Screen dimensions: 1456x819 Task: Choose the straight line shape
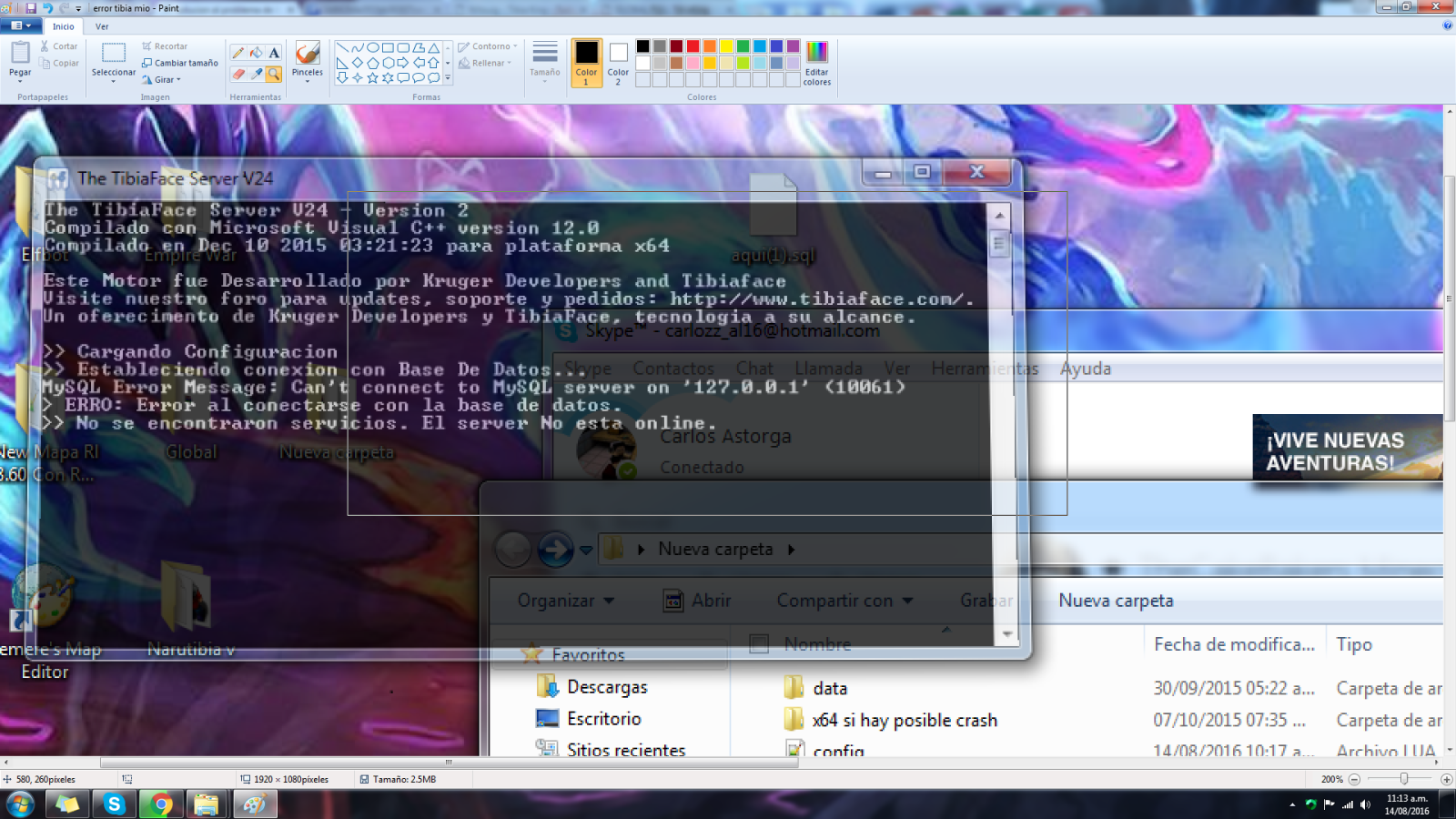(342, 48)
